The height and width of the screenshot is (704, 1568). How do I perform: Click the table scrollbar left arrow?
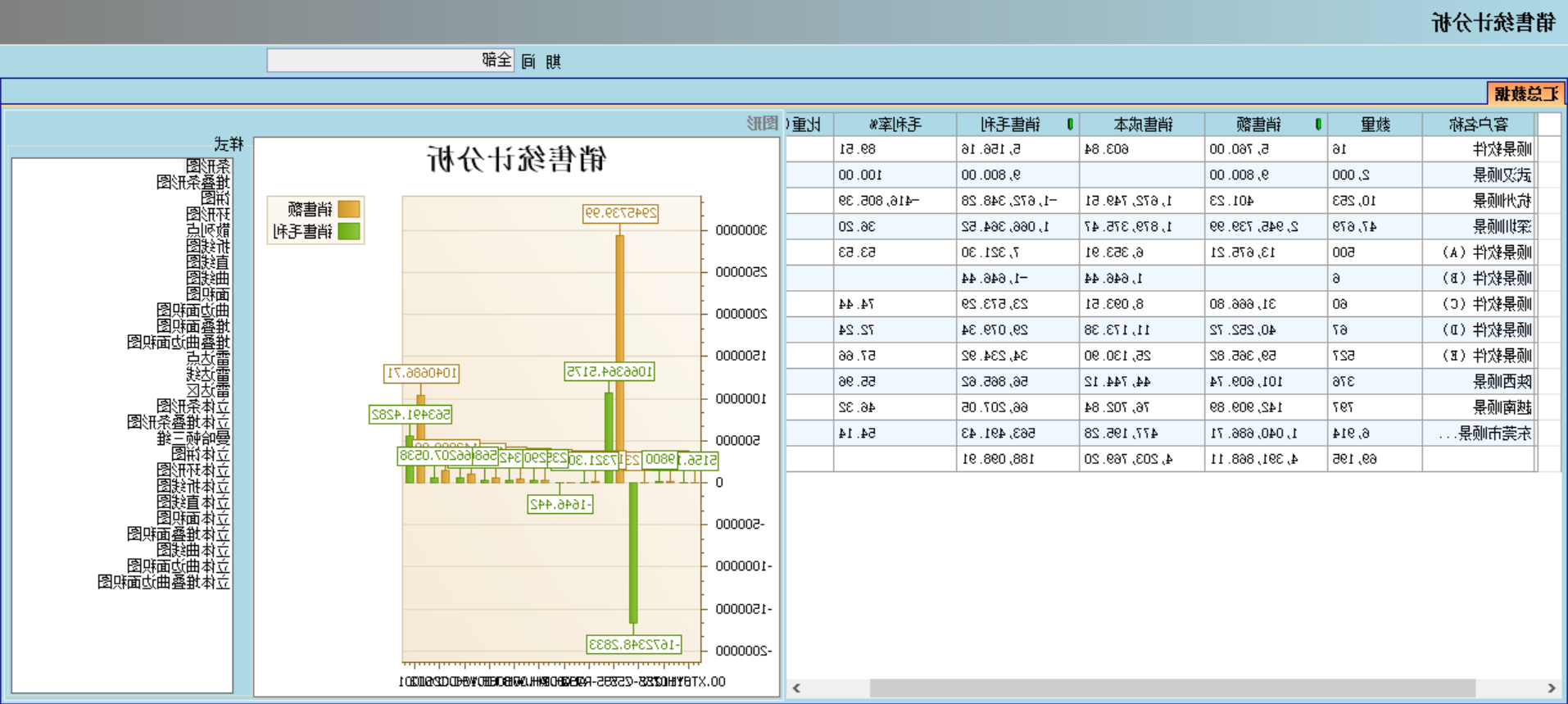tap(796, 688)
